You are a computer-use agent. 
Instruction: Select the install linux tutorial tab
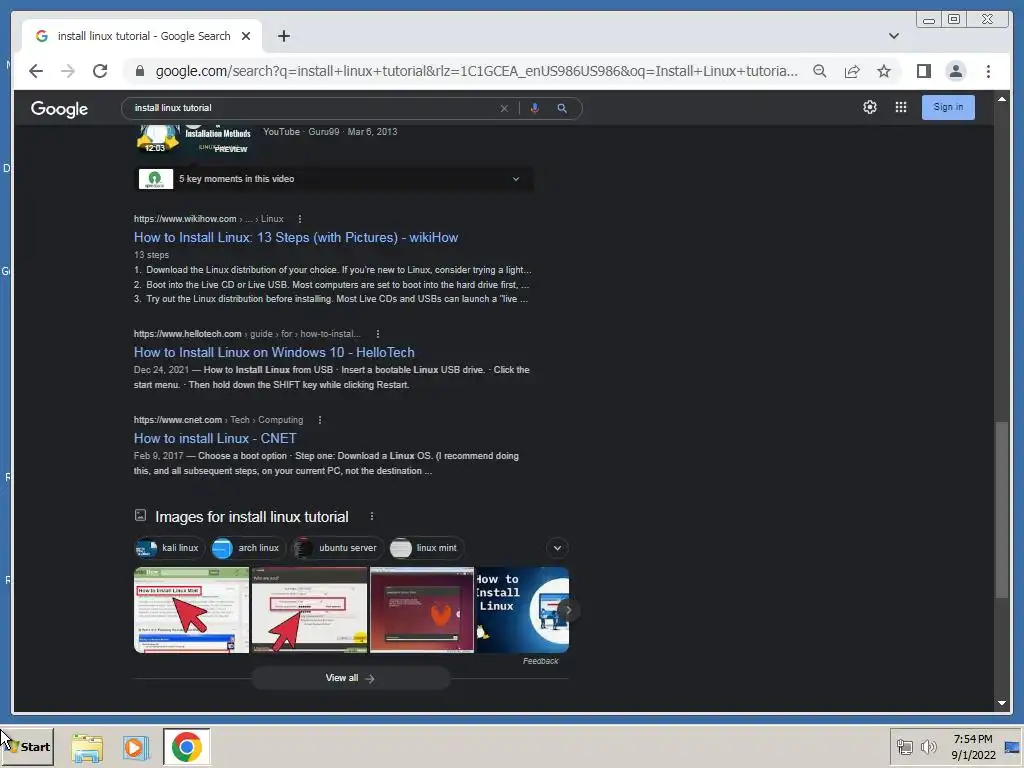point(142,36)
